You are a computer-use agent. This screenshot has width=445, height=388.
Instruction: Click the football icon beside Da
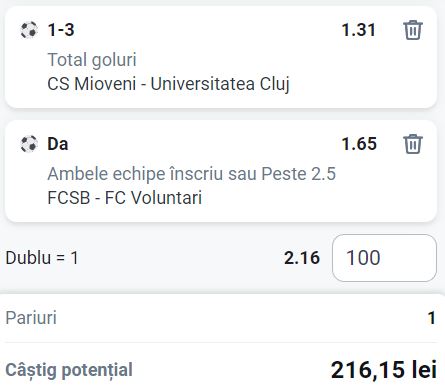click(x=29, y=144)
